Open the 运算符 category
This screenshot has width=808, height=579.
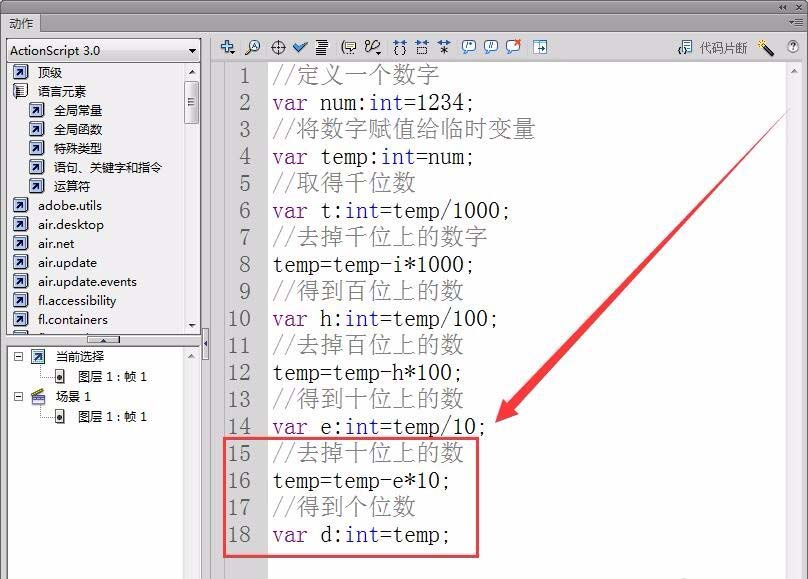[x=72, y=186]
